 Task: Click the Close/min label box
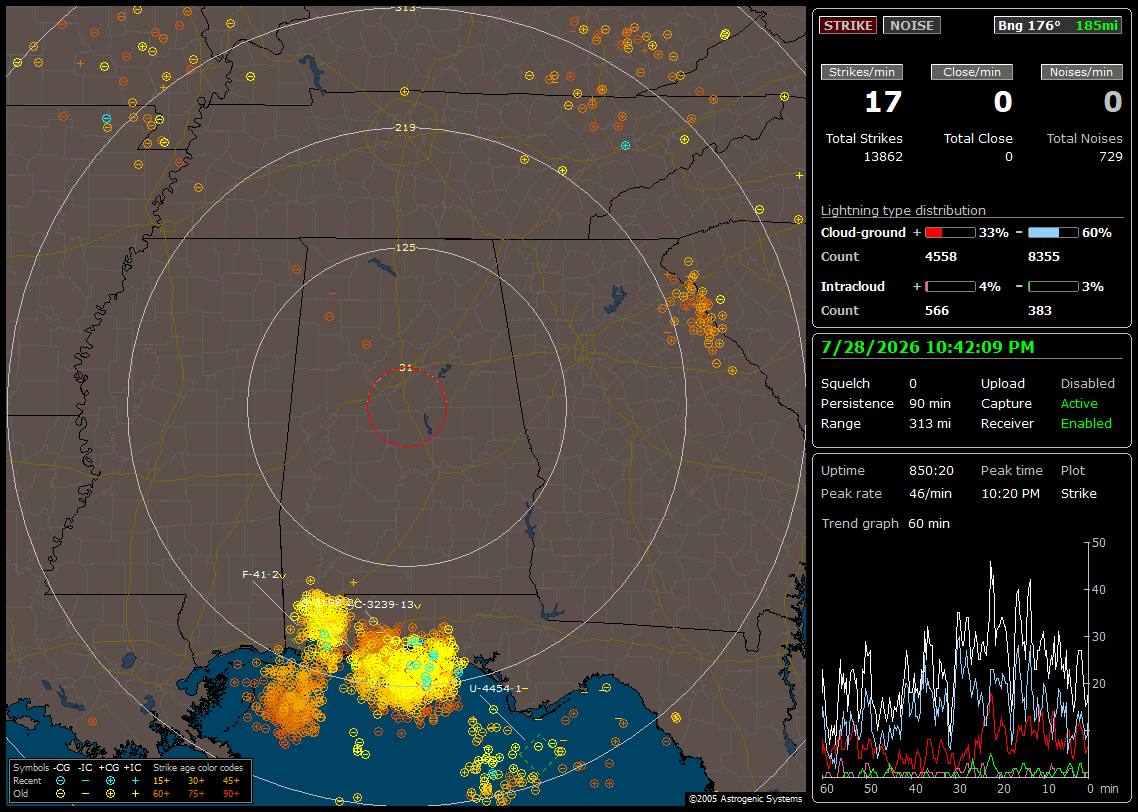click(972, 72)
